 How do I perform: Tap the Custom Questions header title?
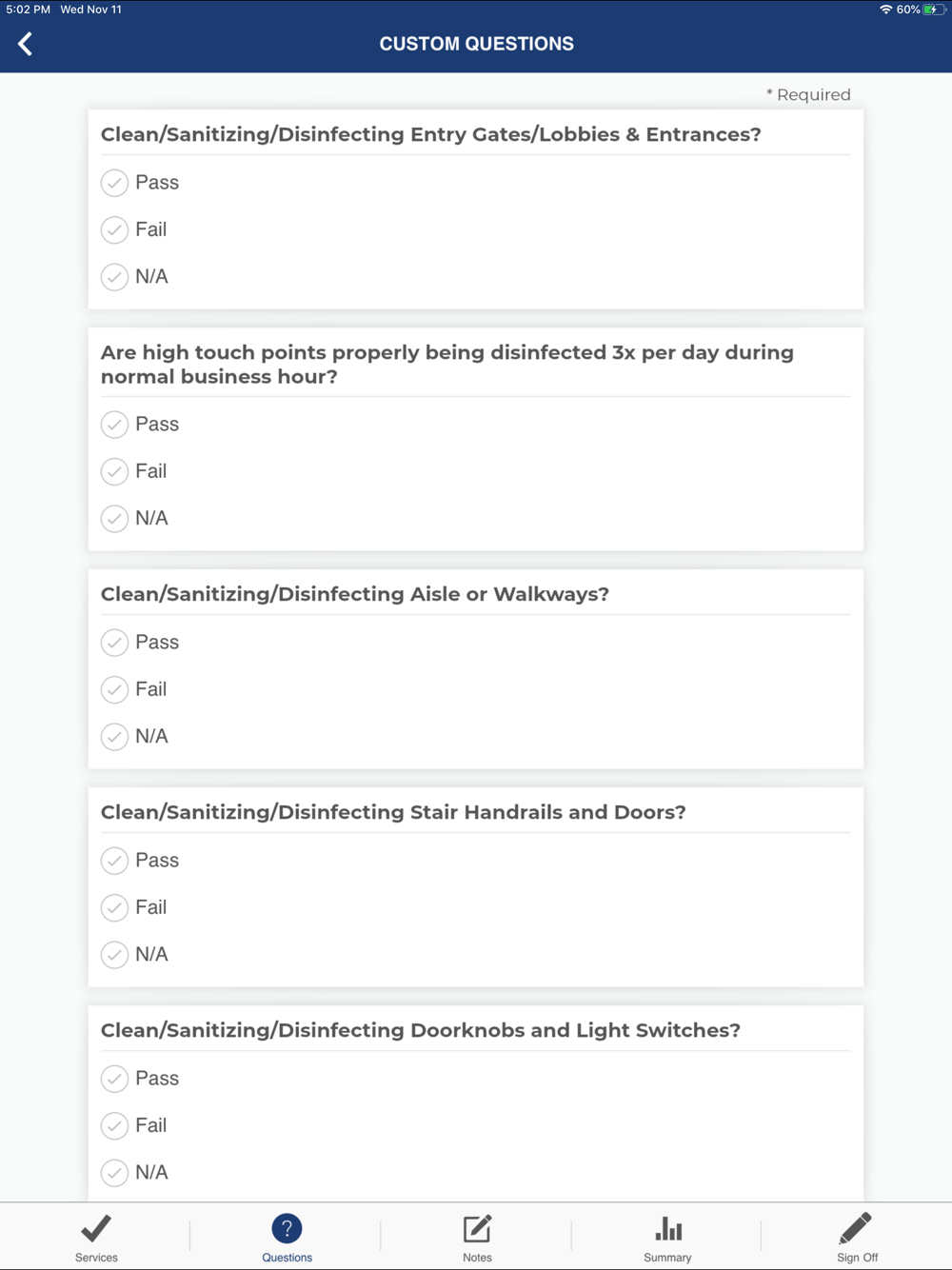476,44
